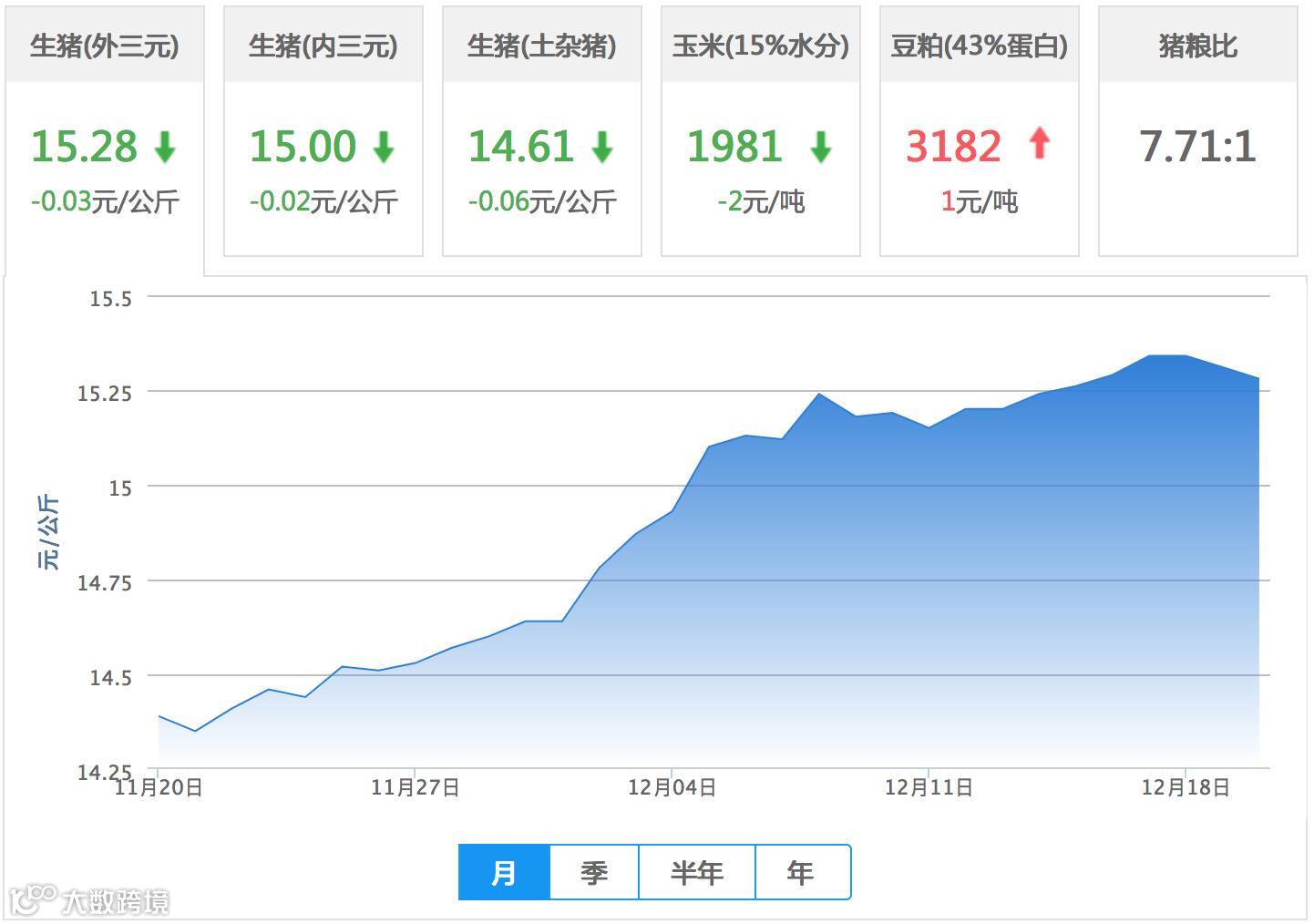Click the 14.5 y-axis label
1314x924 pixels.
(x=110, y=677)
